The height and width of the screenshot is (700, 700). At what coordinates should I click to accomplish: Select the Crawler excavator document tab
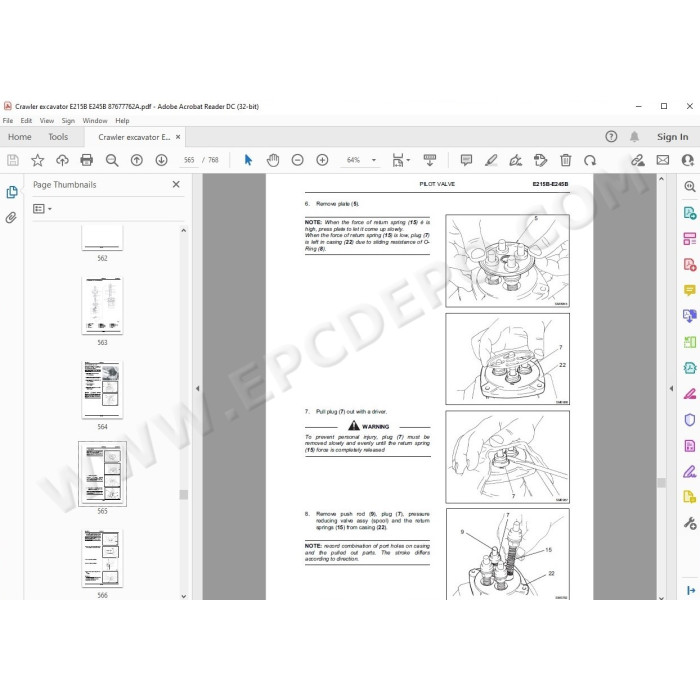(x=134, y=137)
